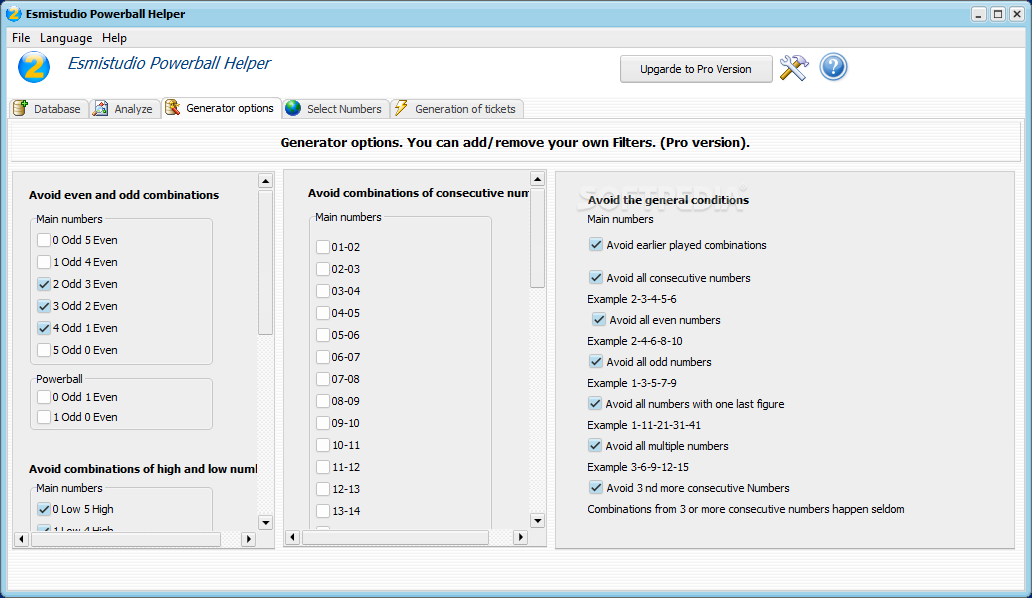Click right arrow of consecutive panel horizontal scrollbar
This screenshot has width=1032, height=598.
coord(520,537)
